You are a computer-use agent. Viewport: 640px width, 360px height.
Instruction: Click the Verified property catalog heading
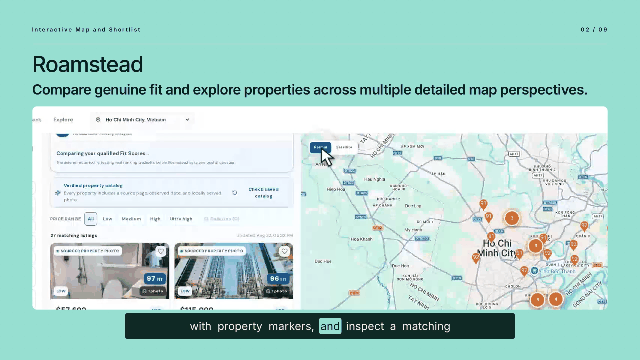coord(93,185)
